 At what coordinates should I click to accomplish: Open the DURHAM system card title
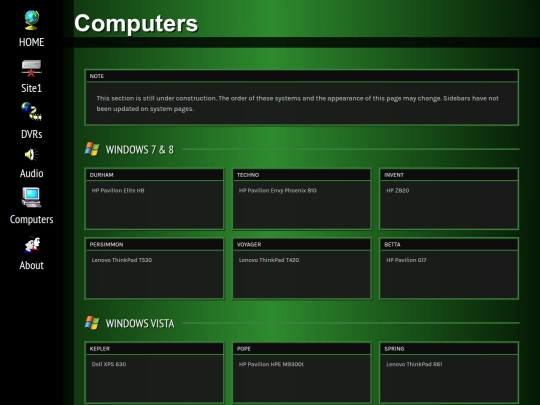[102, 175]
